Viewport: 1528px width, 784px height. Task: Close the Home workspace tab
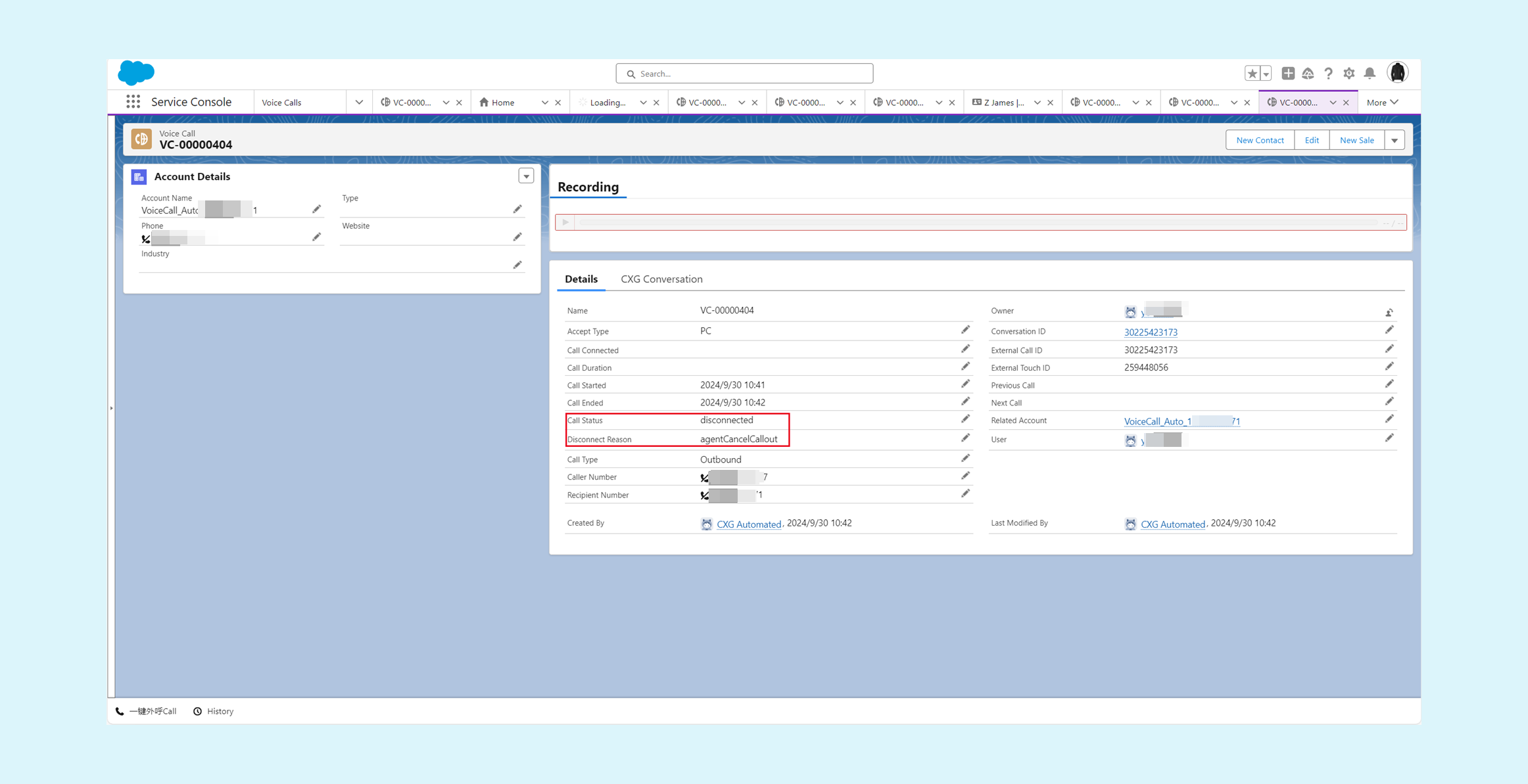point(558,103)
